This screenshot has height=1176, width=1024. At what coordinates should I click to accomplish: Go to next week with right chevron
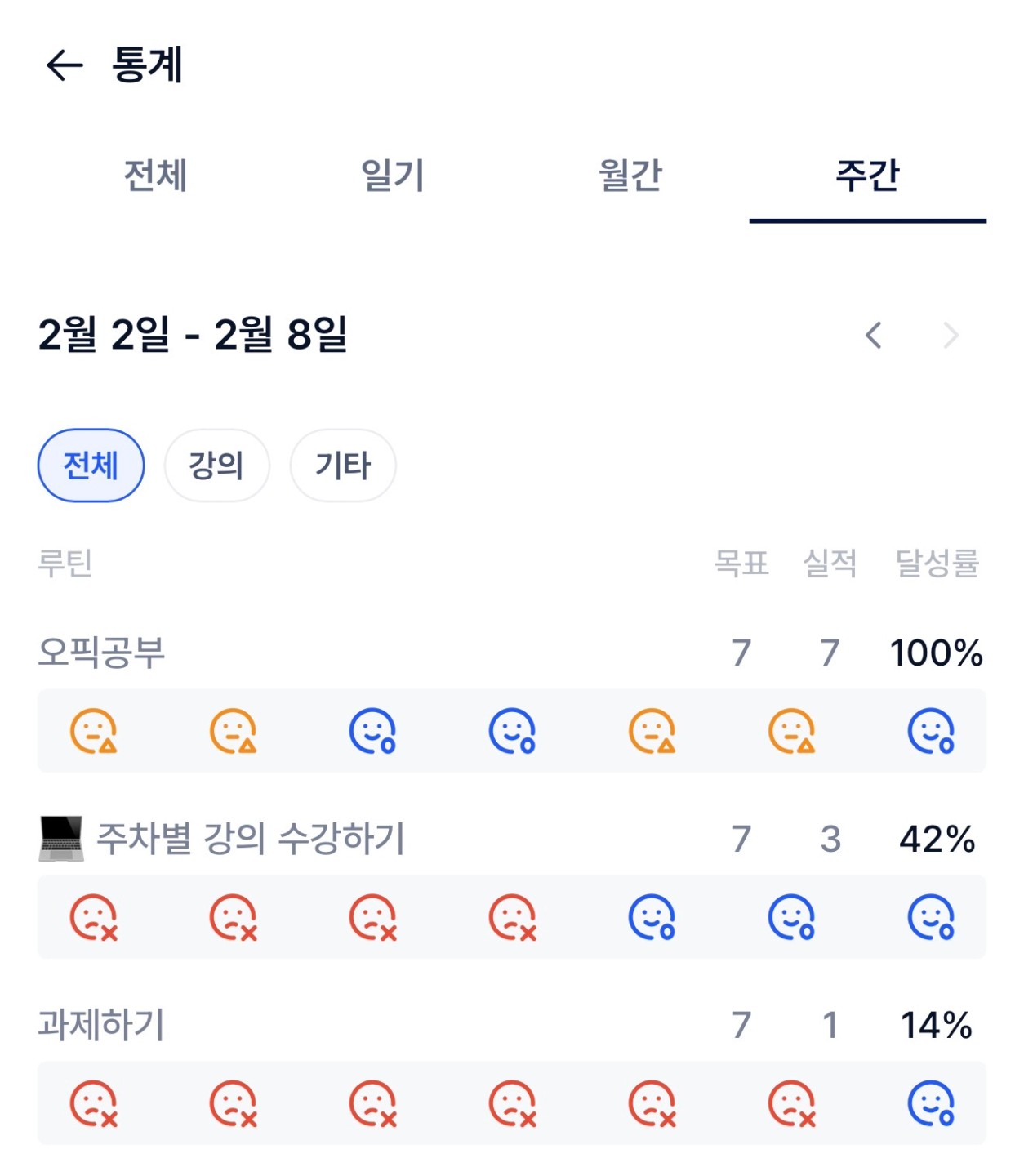[x=951, y=335]
